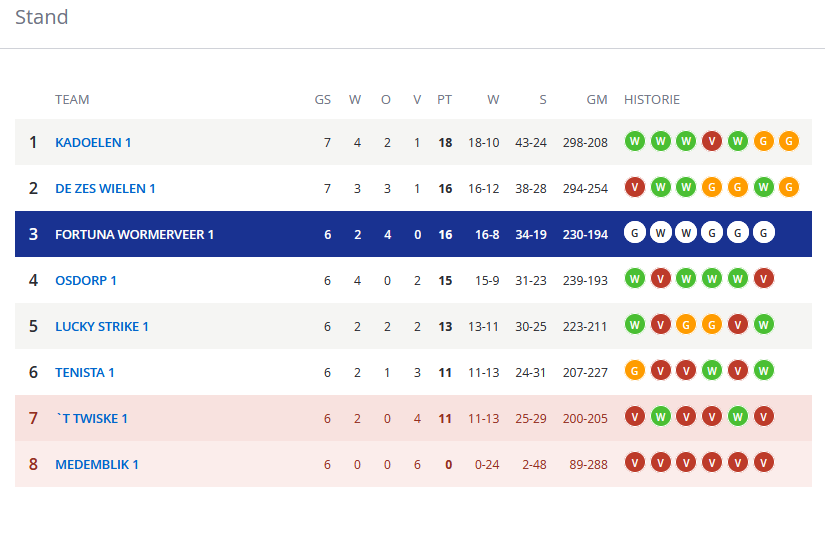The width and height of the screenshot is (825, 544).
Task: Click Tenista's first orange G history icon
Action: 635,370
